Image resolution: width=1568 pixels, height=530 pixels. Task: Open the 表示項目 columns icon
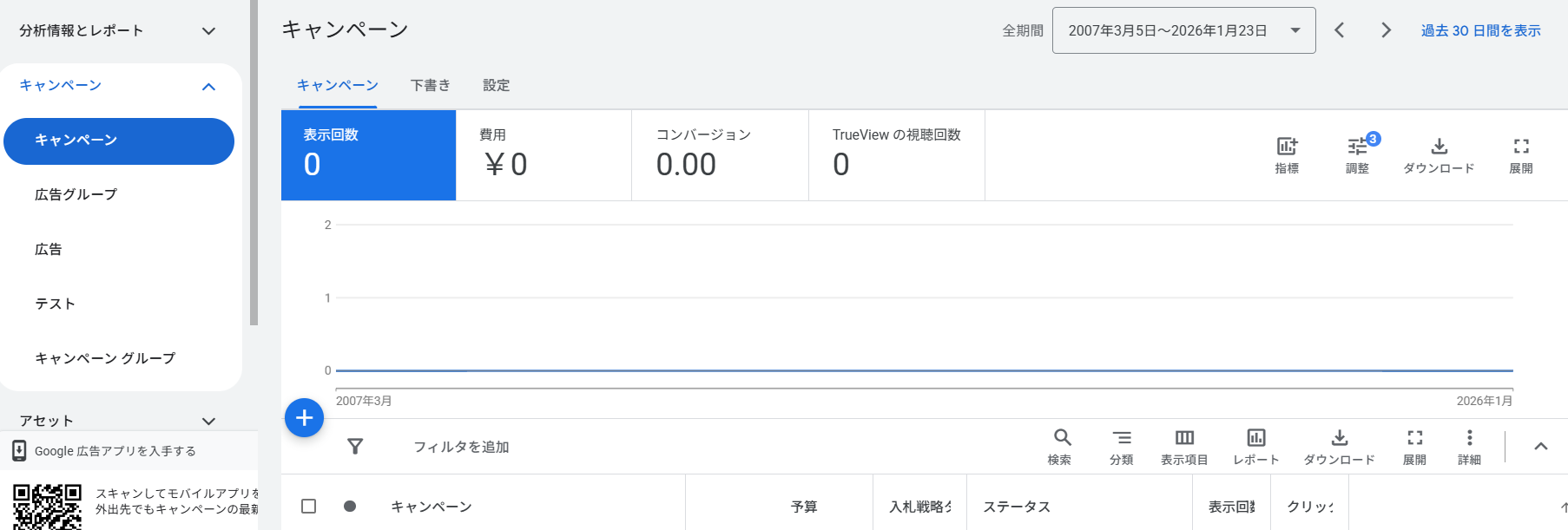[x=1184, y=446]
